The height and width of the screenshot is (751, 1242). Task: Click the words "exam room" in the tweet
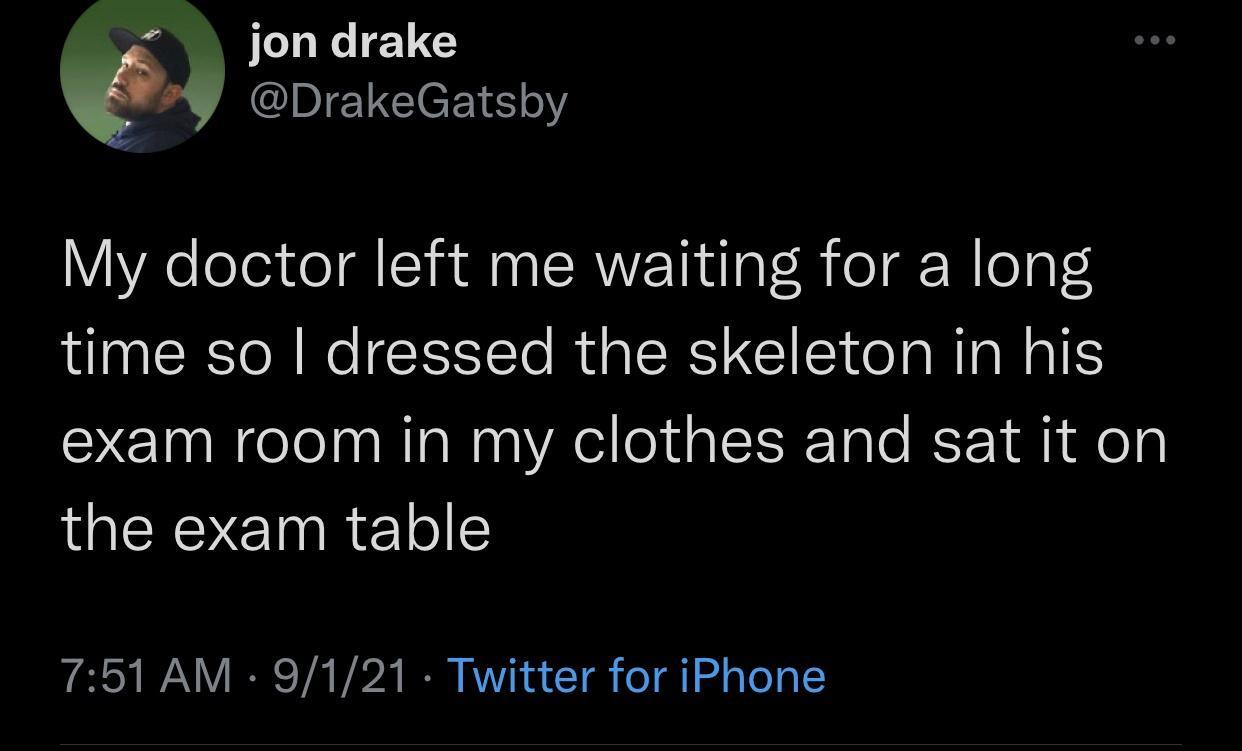(221, 439)
